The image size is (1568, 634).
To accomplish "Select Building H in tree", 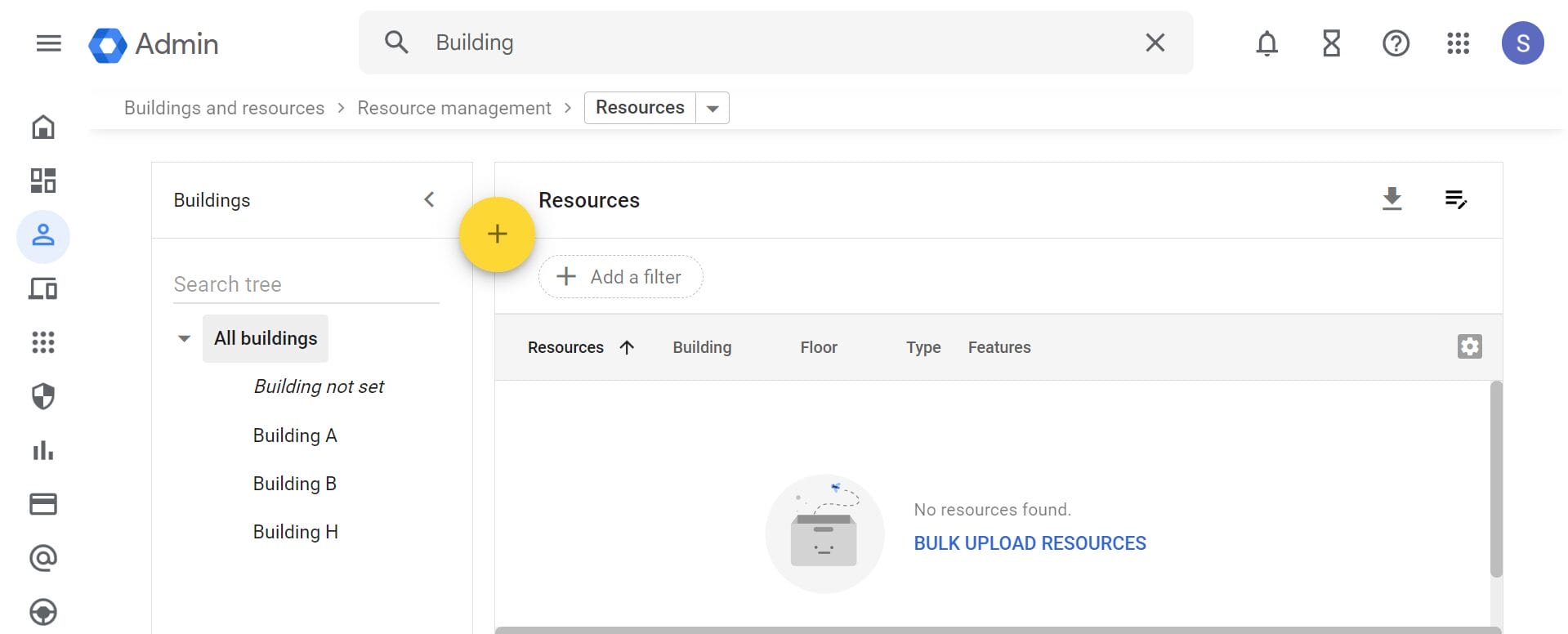I will click(x=296, y=532).
